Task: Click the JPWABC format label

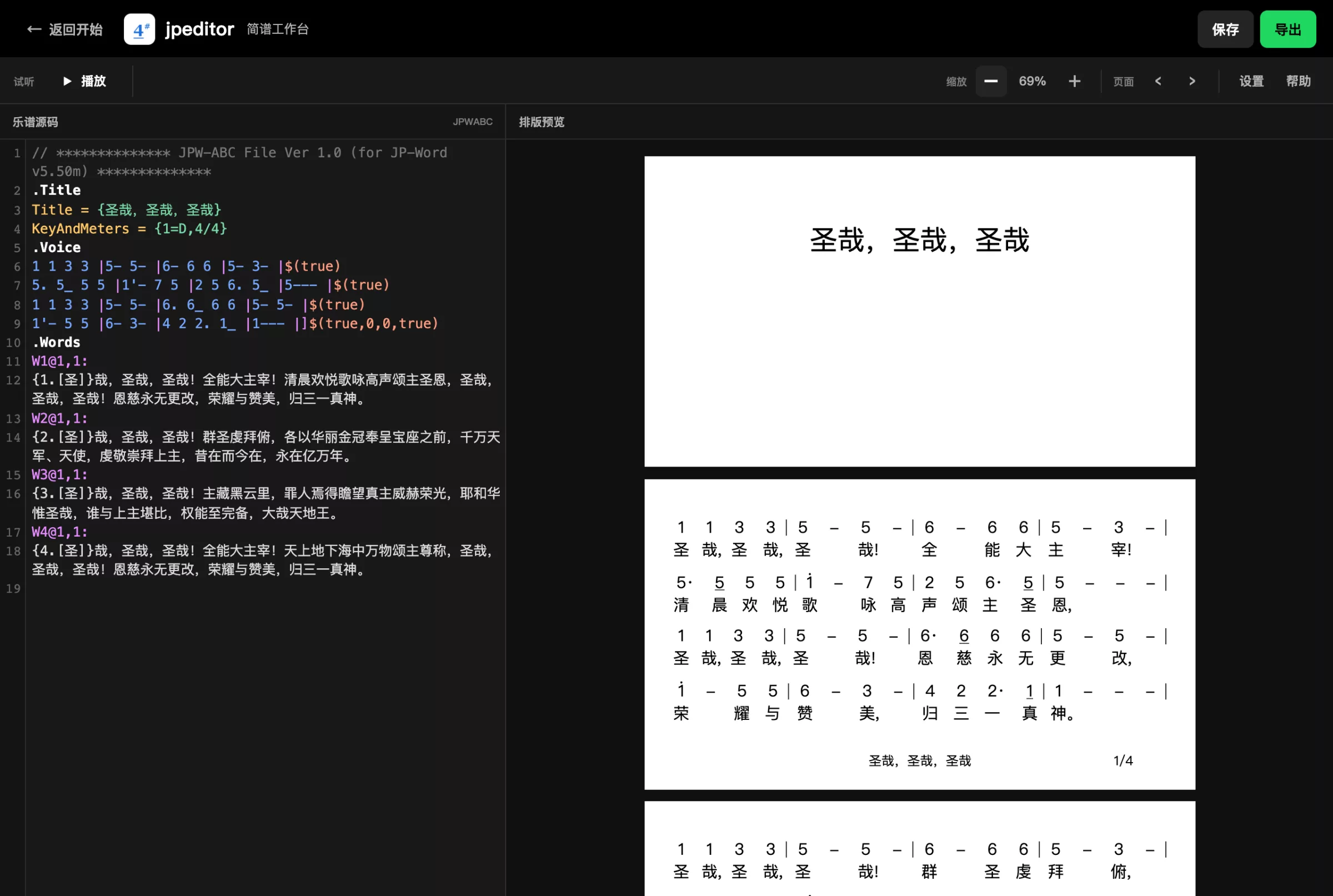Action: pos(473,122)
